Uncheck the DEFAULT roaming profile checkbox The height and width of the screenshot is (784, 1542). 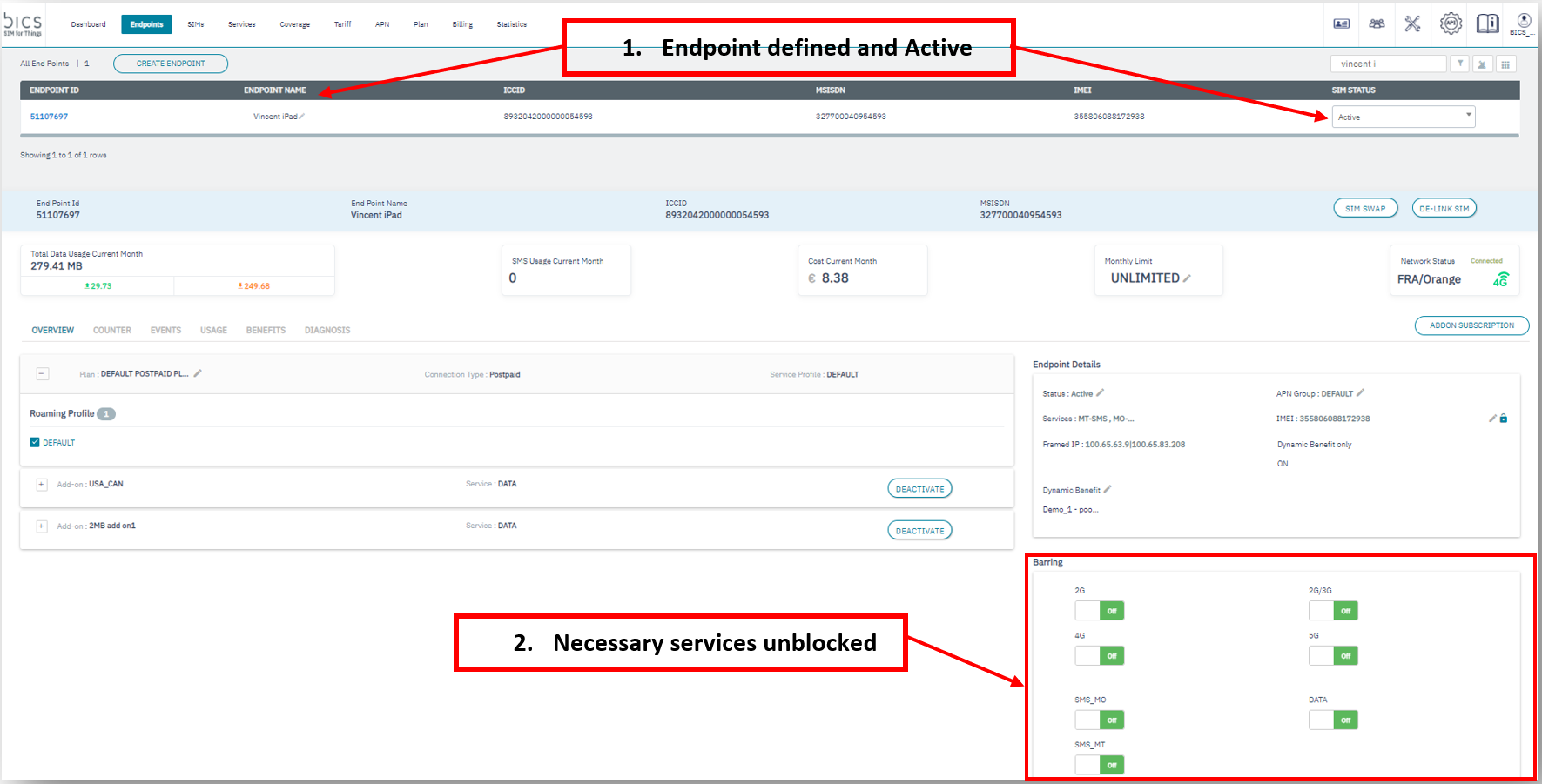[35, 442]
